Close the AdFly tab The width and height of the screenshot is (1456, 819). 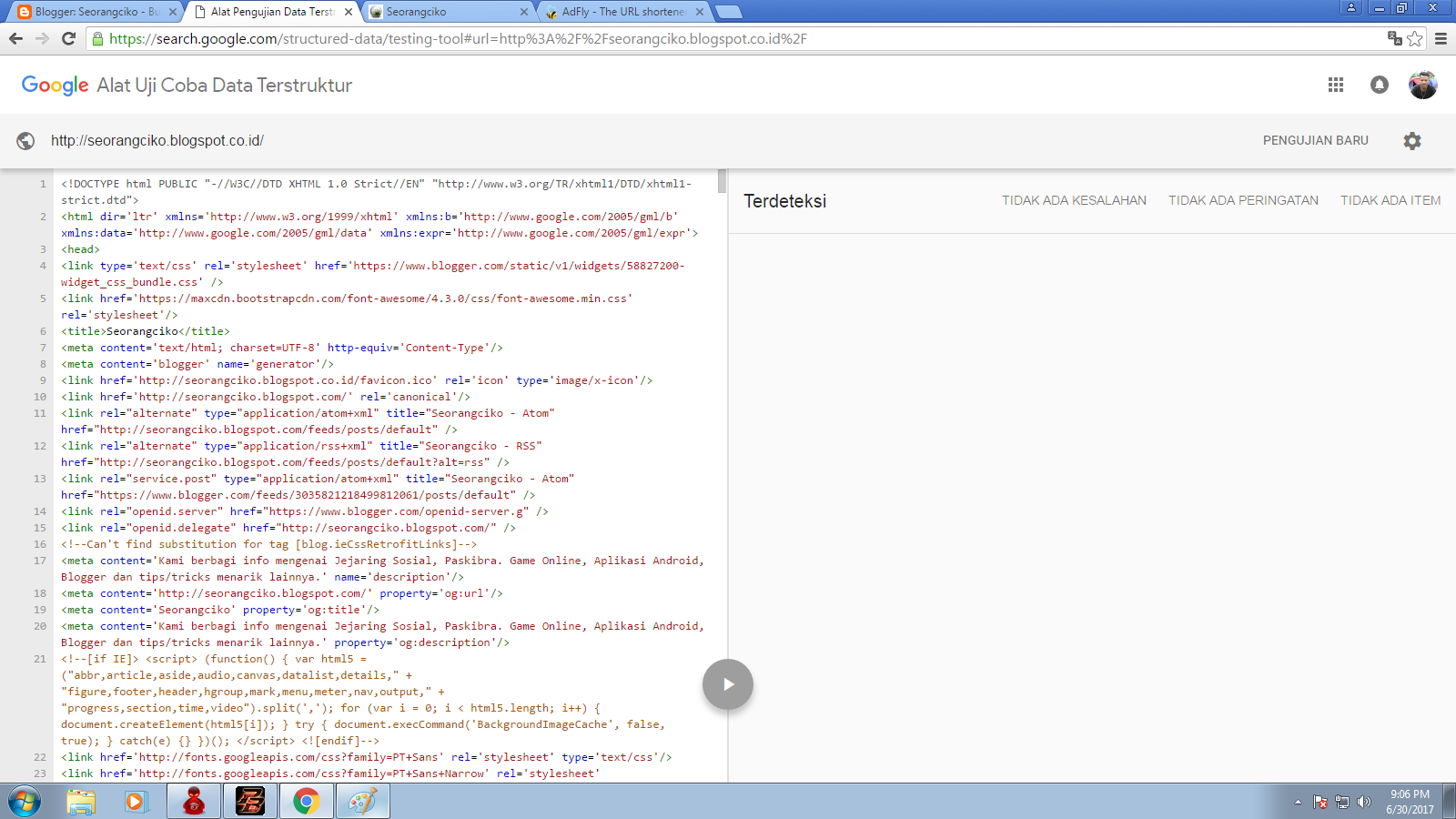coord(700,12)
